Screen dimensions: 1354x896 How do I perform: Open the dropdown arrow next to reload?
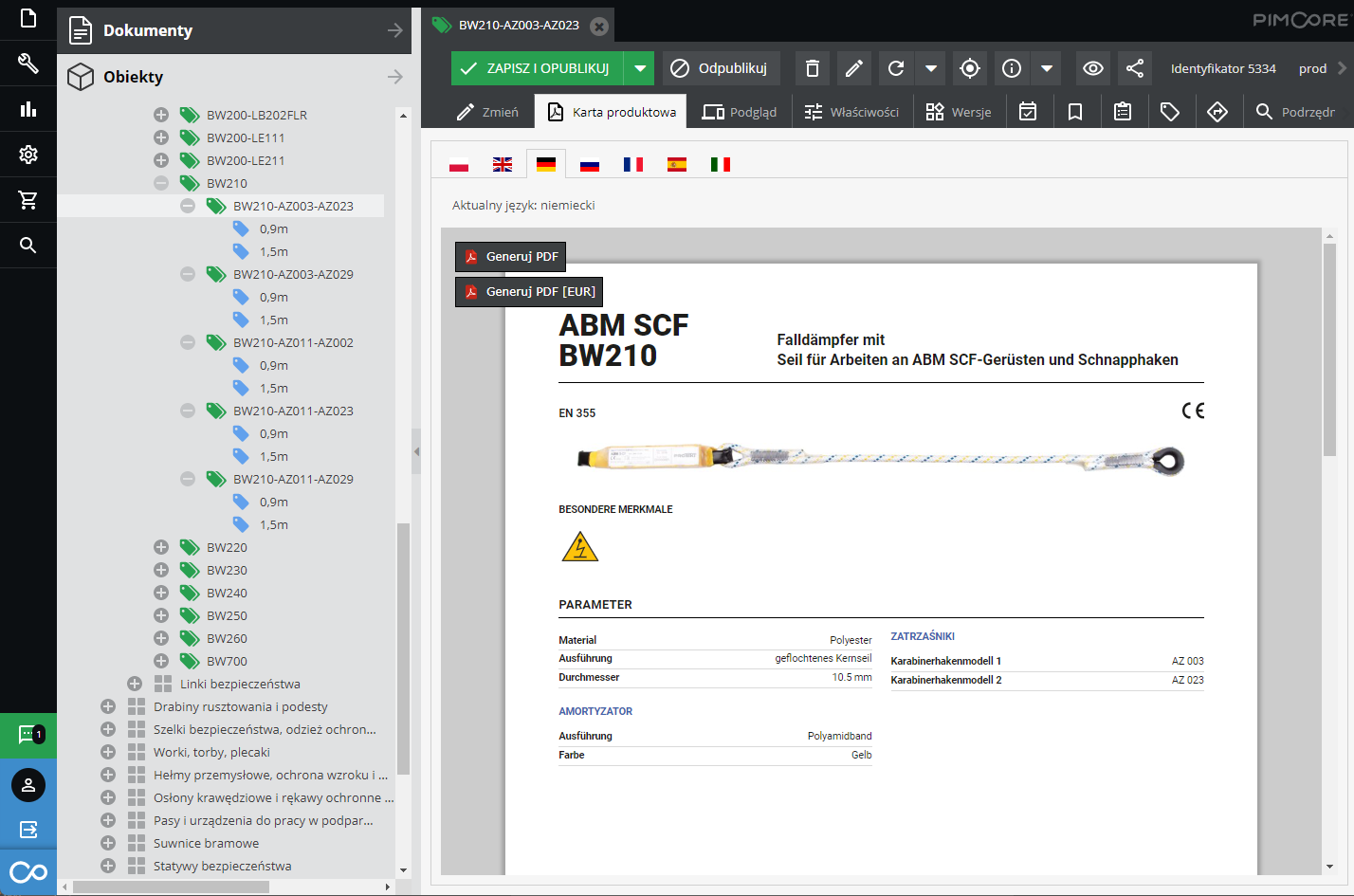(931, 68)
